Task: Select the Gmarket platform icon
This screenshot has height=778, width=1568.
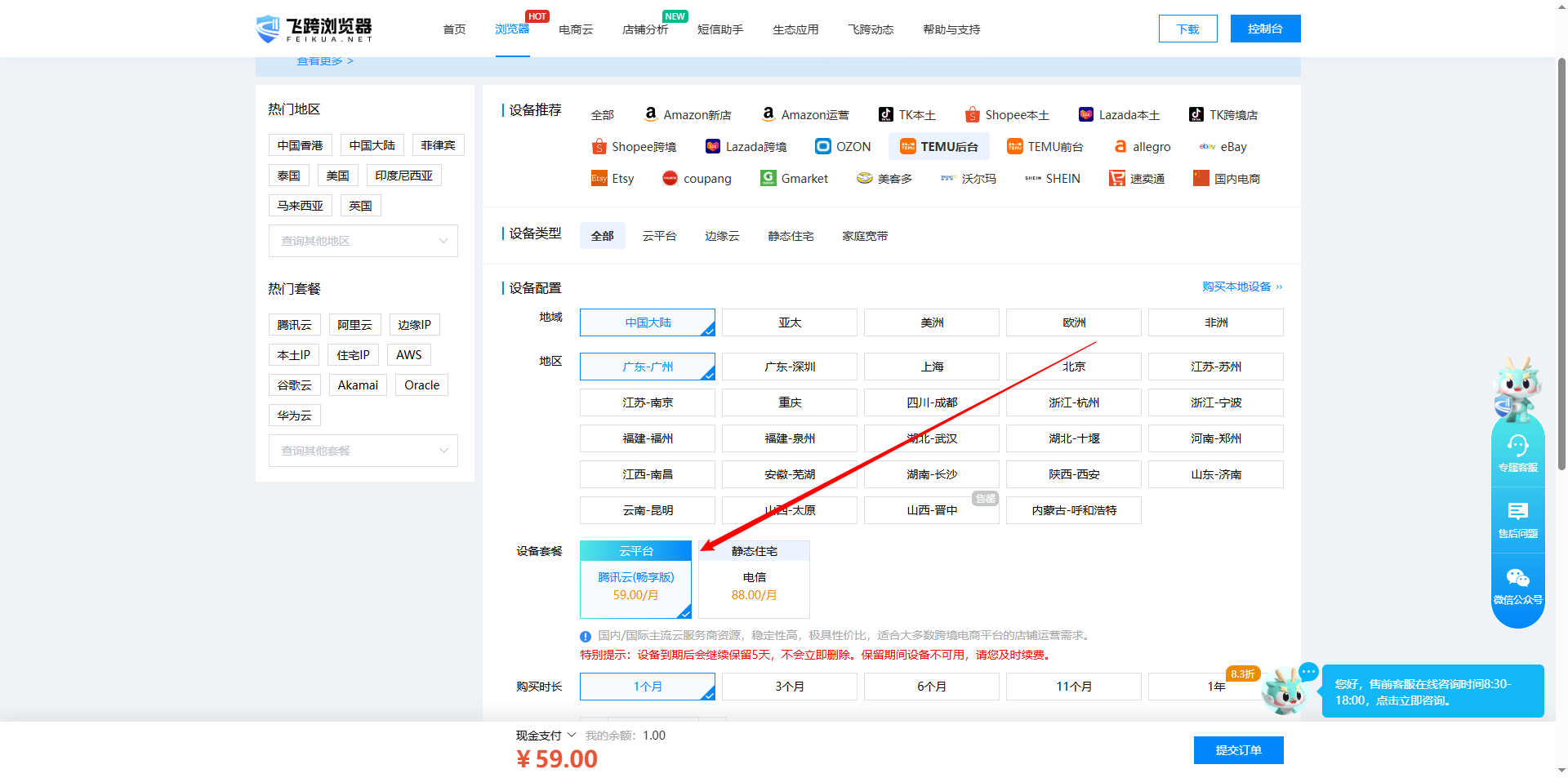Action: 768,178
